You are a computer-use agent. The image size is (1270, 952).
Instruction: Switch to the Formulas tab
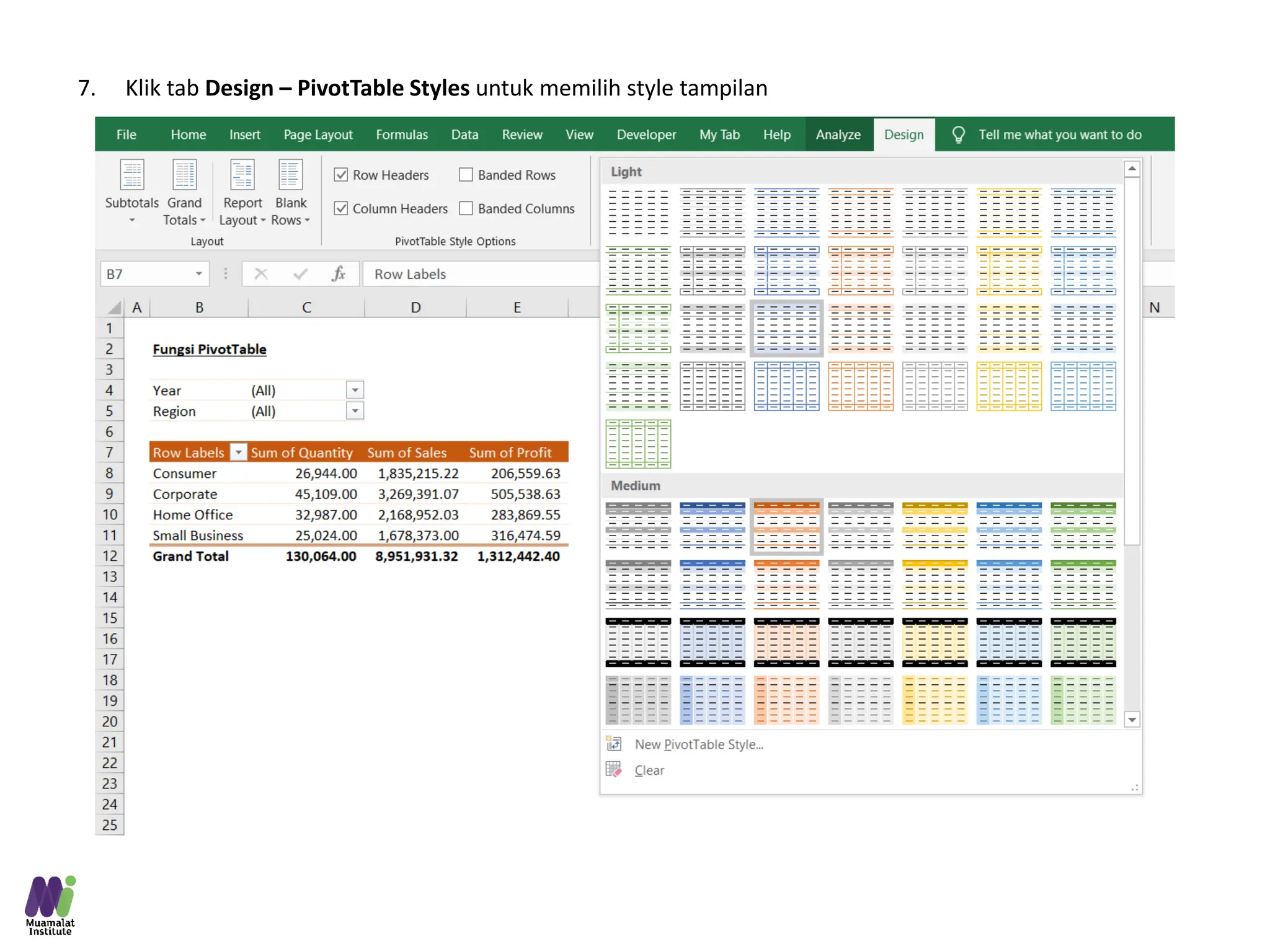tap(402, 134)
